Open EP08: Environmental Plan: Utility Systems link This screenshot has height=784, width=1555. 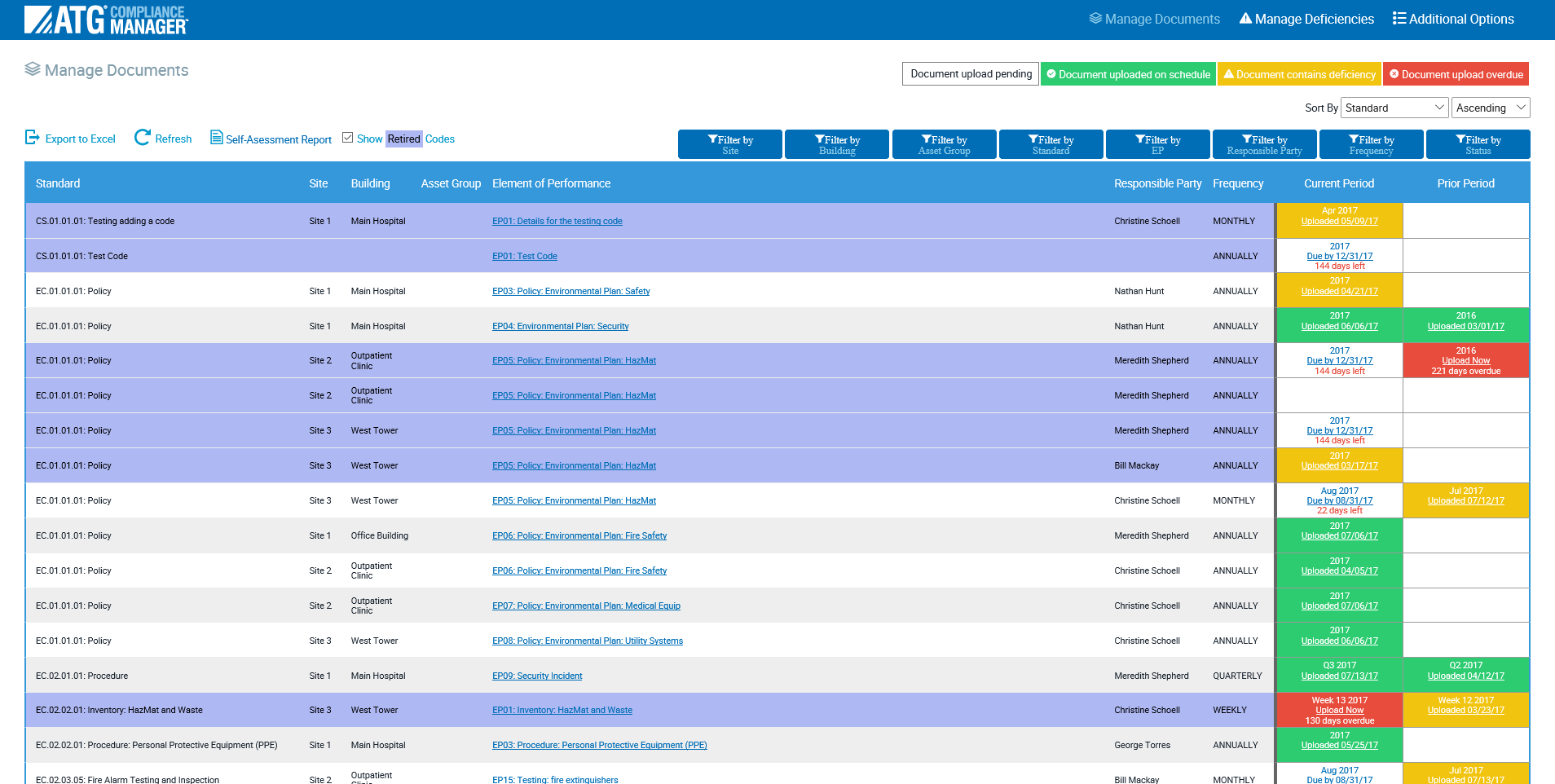coord(588,641)
